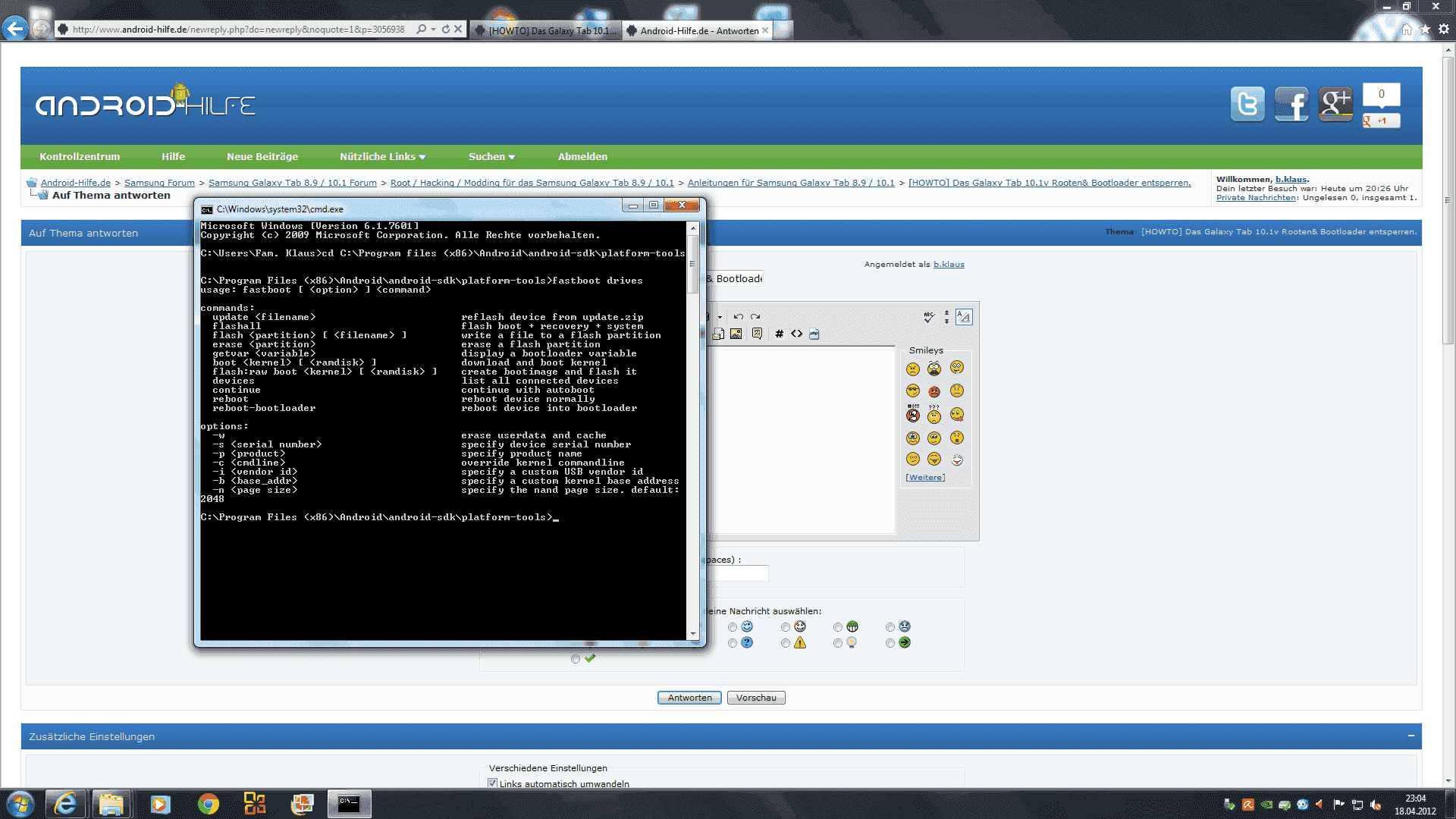Select the grinning face post icon radio
Screen dimensions: 1456x819
click(x=786, y=627)
